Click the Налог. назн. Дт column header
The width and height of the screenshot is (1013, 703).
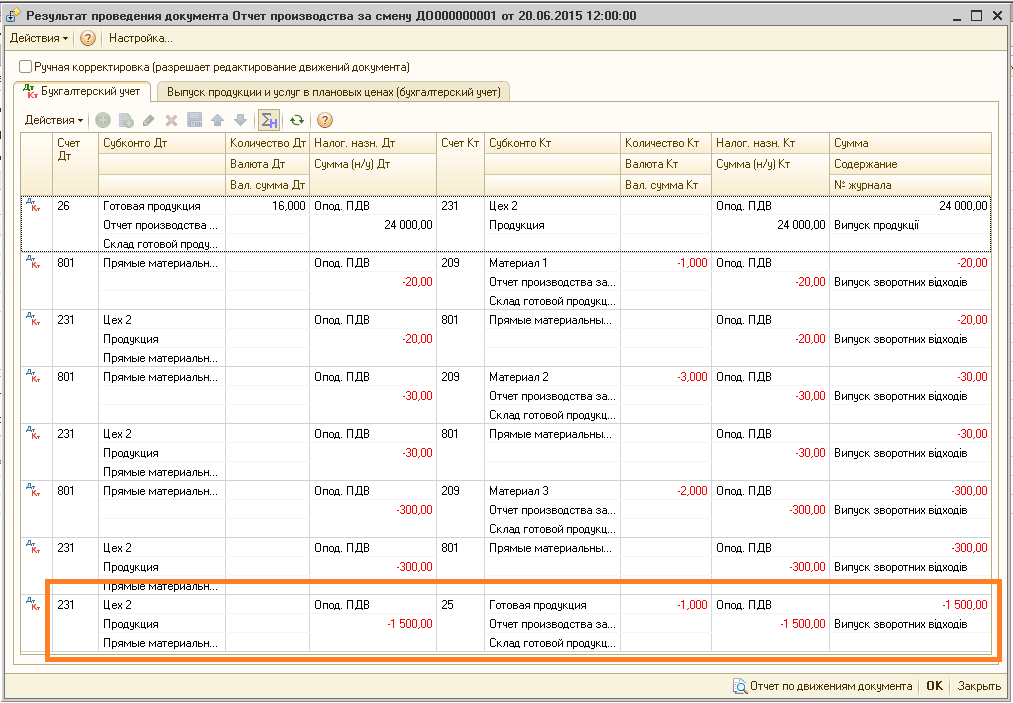373,143
